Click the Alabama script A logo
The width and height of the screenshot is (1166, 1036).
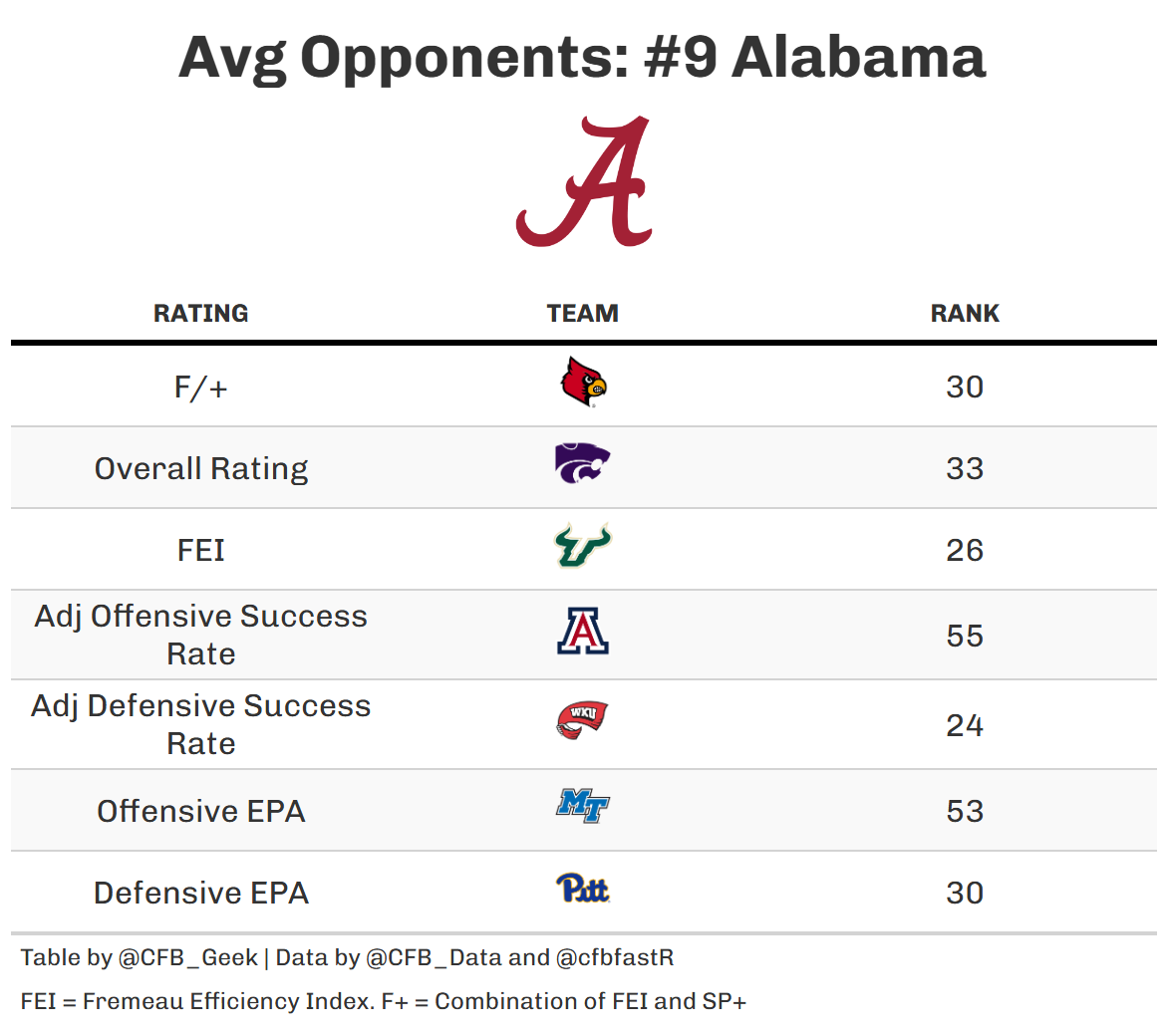[x=584, y=182]
